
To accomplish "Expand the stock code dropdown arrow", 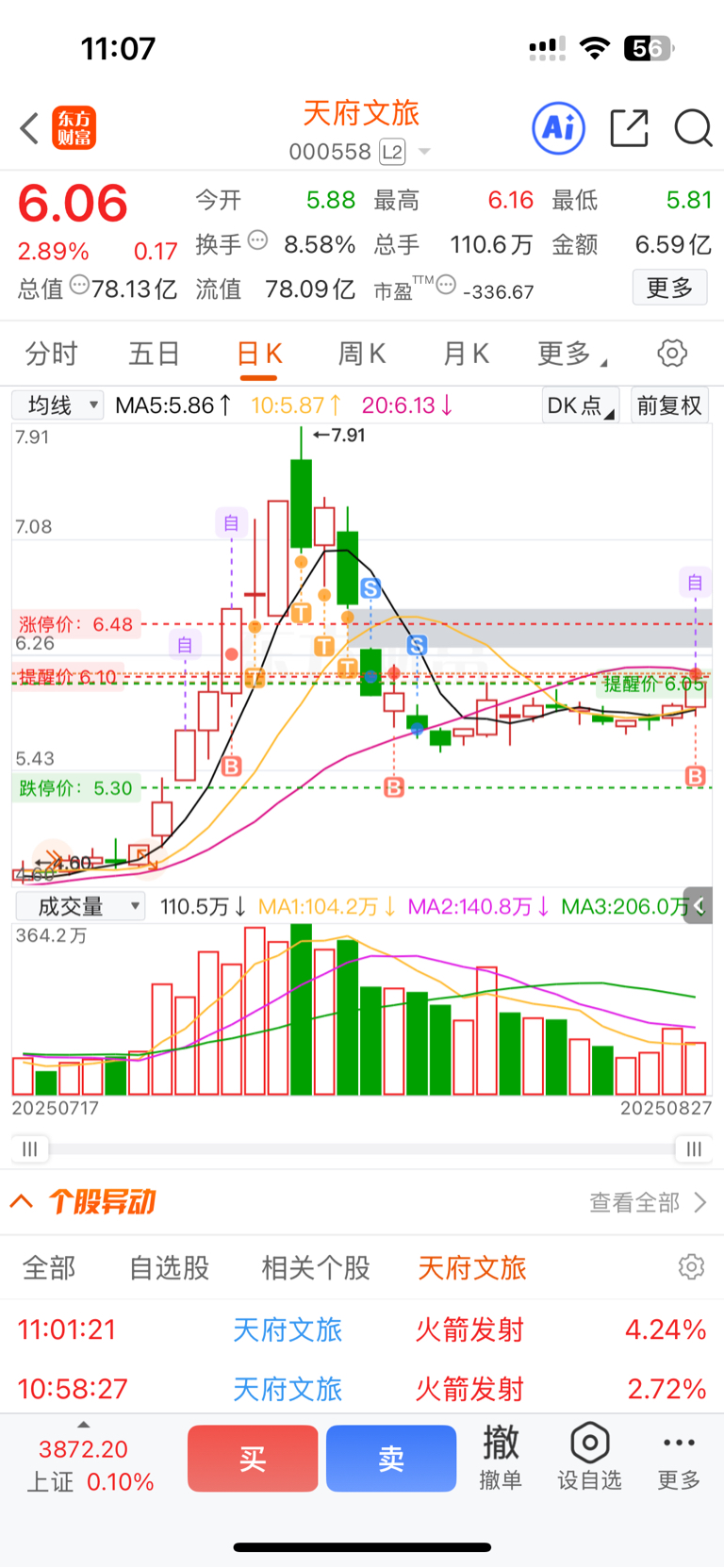I will [424, 152].
